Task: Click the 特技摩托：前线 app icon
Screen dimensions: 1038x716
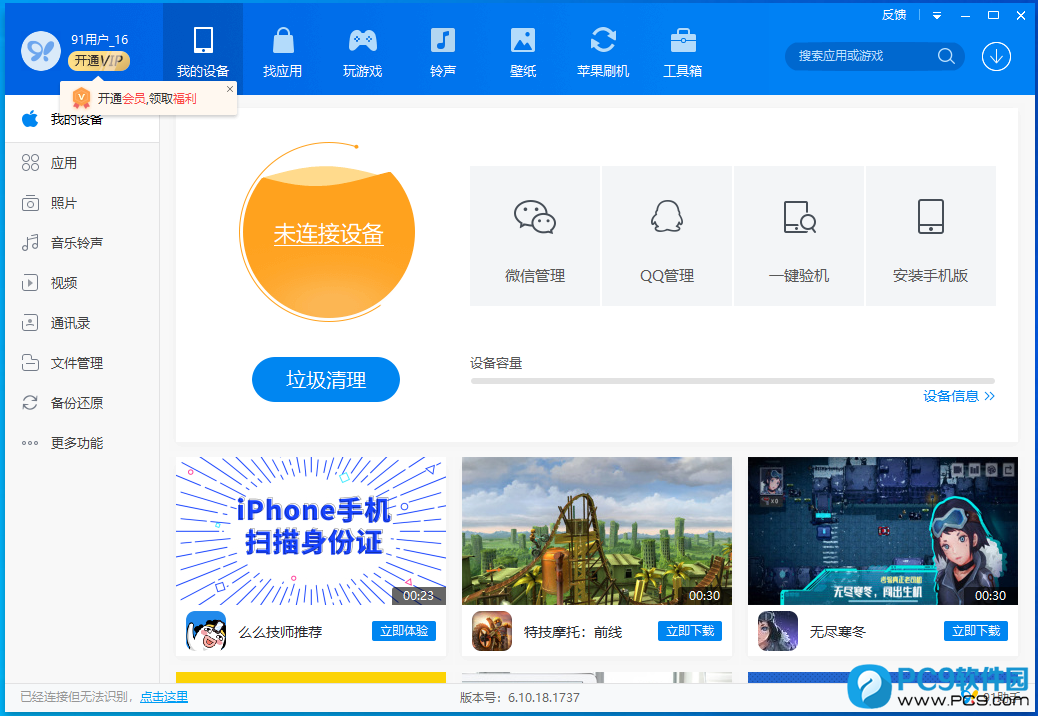Action: (x=492, y=631)
